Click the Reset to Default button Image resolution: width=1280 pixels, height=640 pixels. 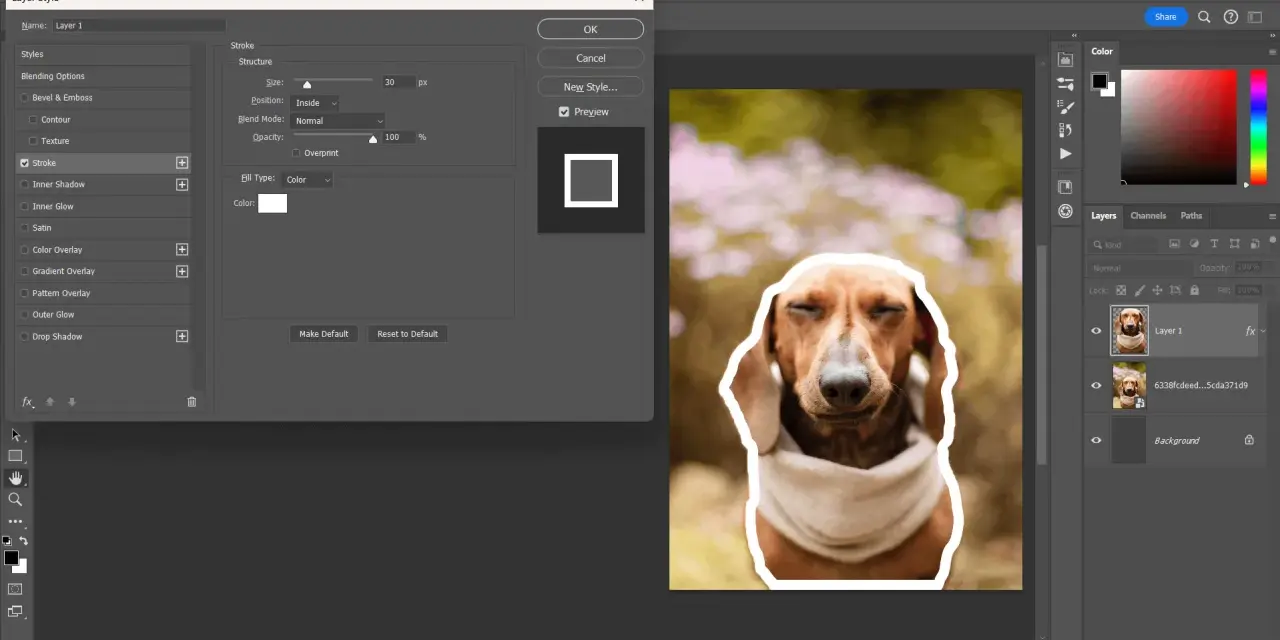(407, 334)
